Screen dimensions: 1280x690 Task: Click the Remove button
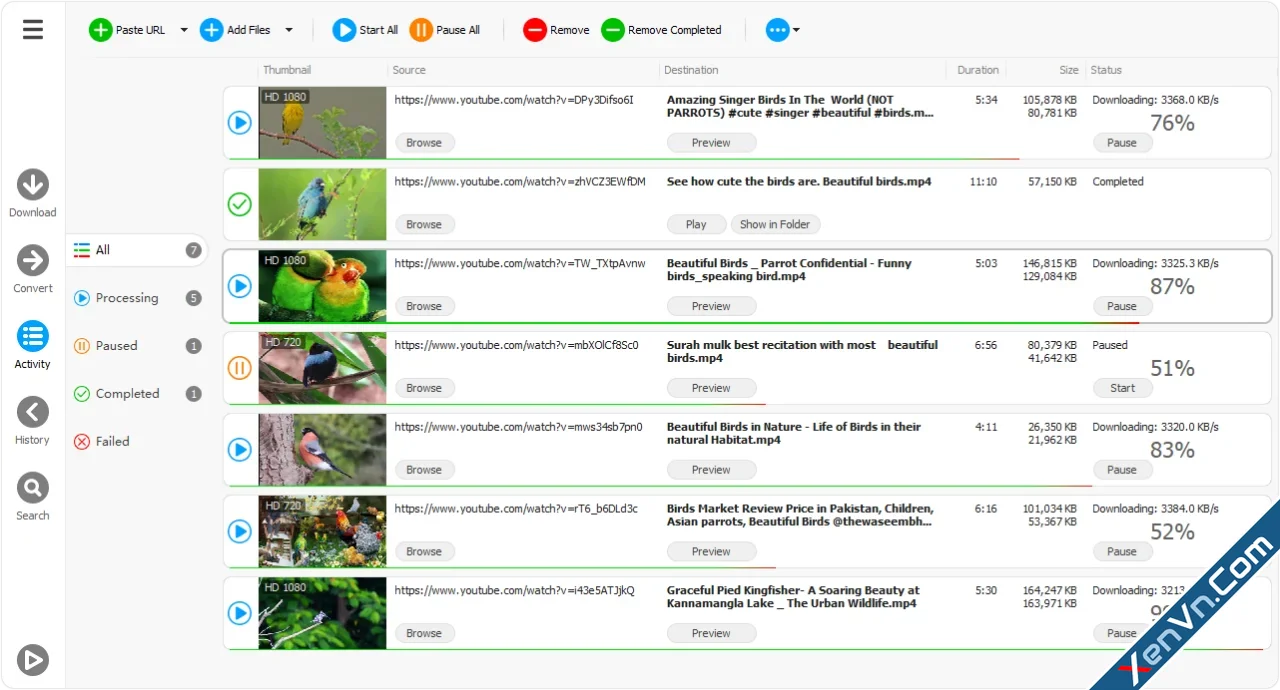[557, 30]
